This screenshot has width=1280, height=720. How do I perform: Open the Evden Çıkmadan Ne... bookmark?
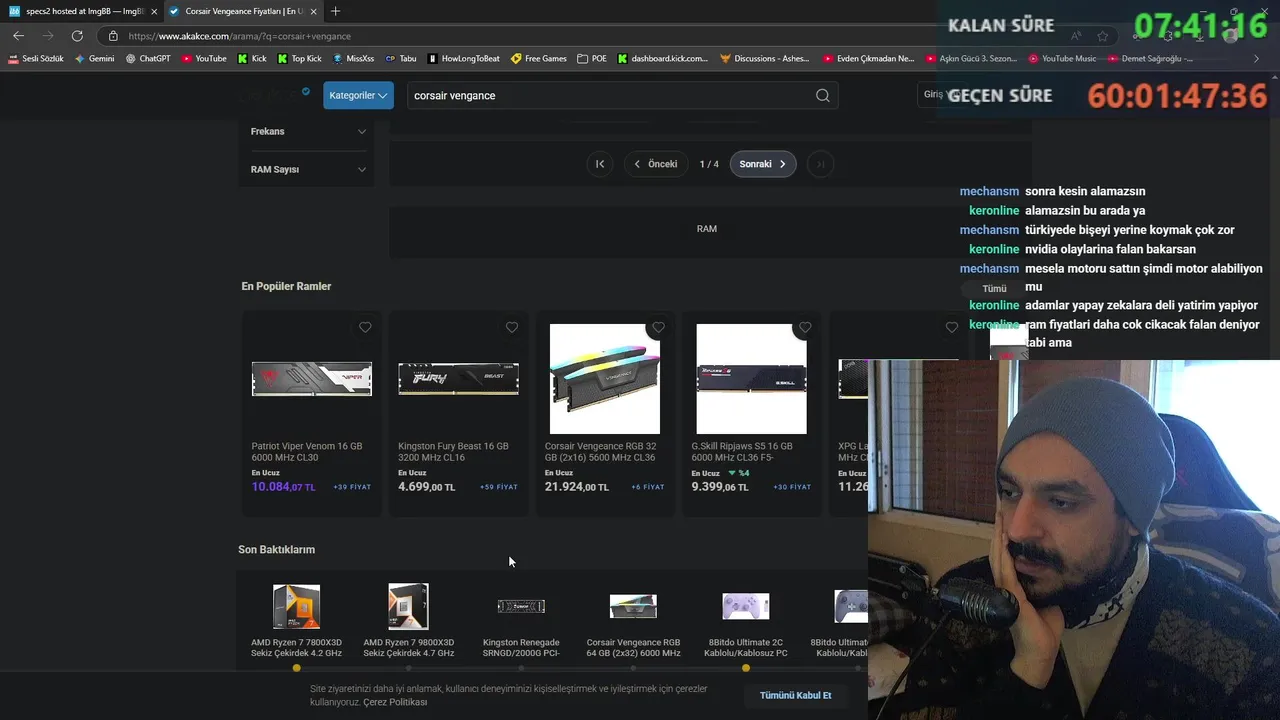869,58
